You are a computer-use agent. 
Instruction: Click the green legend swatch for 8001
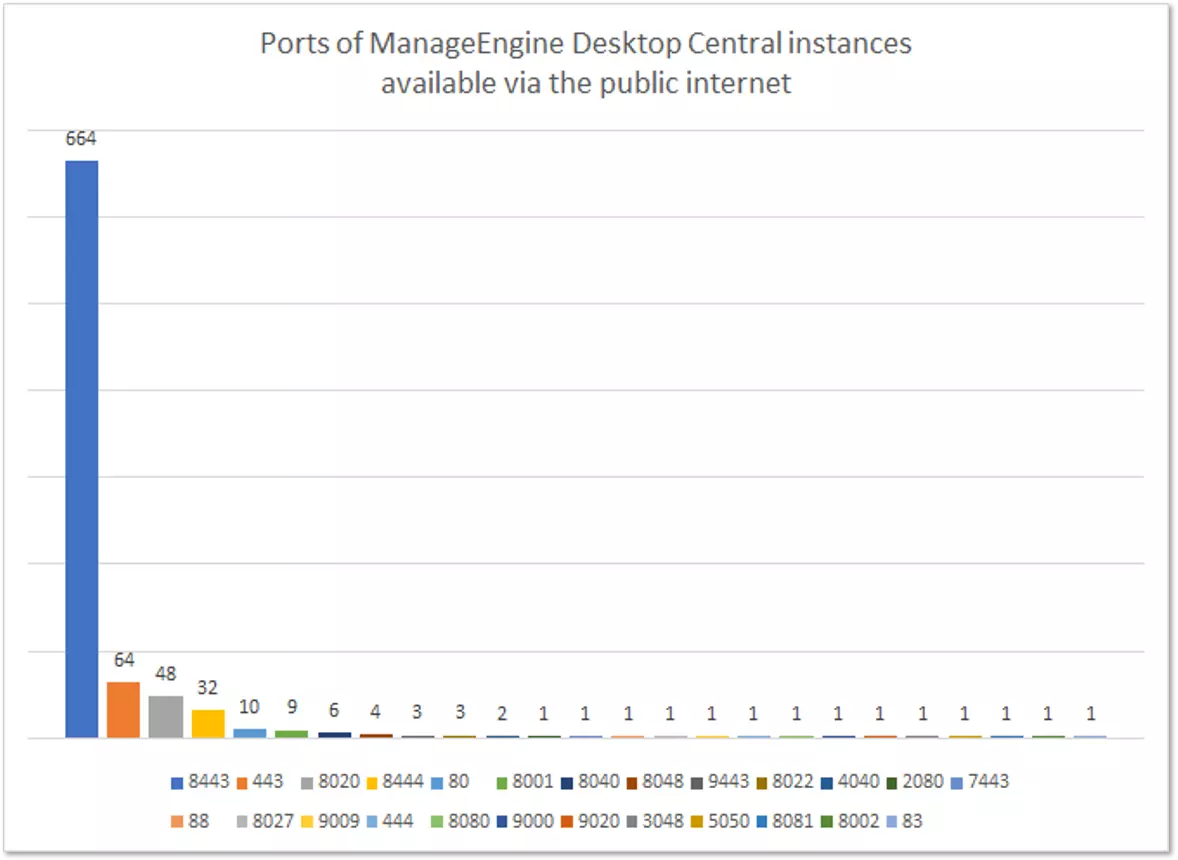[502, 783]
